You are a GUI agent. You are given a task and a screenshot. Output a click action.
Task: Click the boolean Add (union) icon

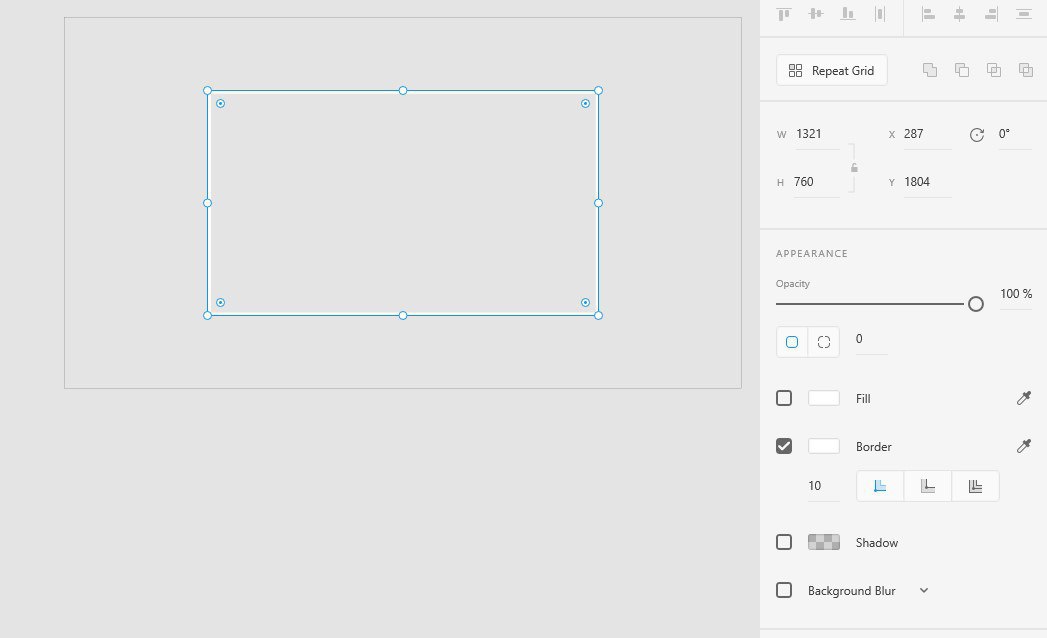tap(930, 70)
